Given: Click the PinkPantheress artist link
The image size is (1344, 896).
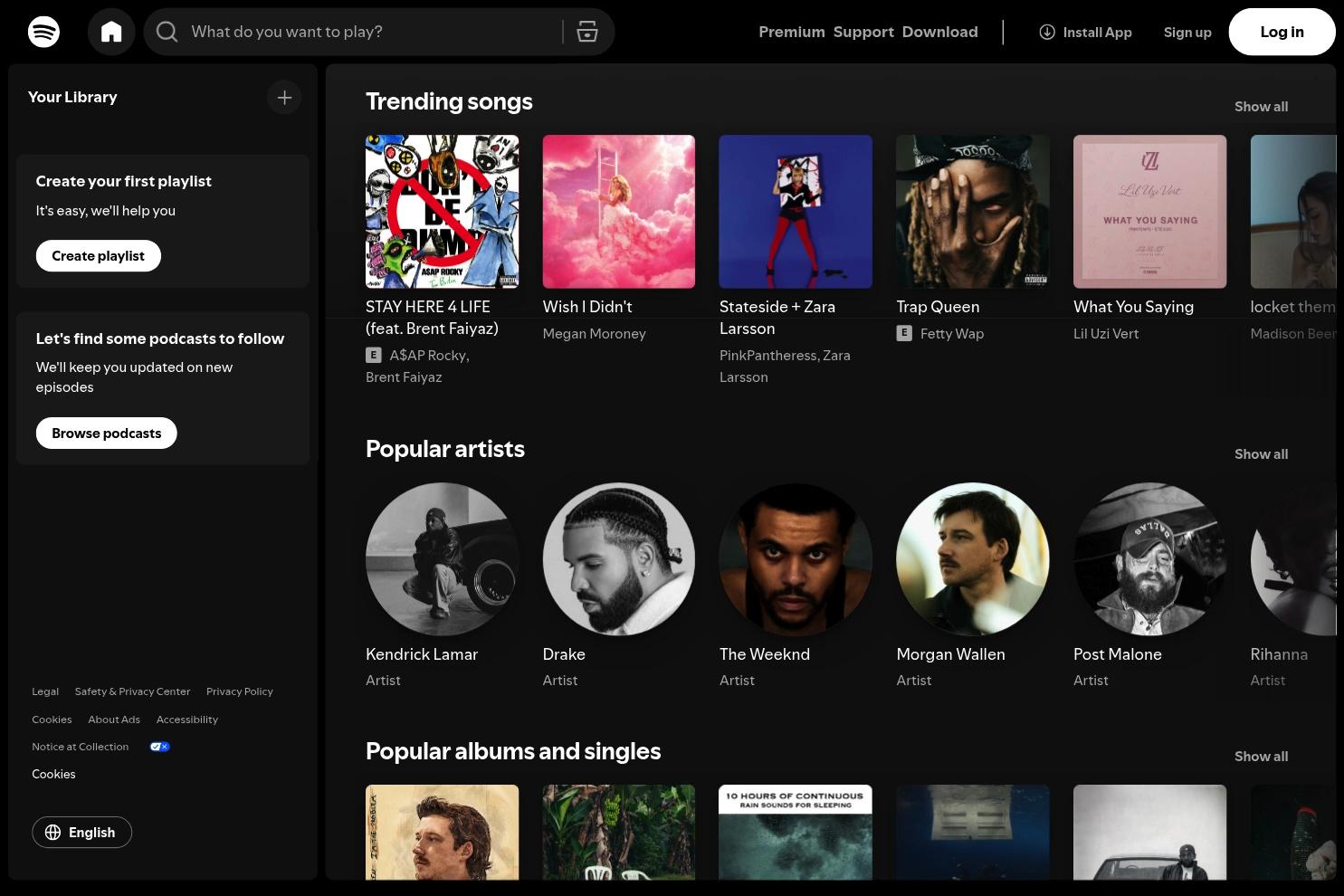Looking at the screenshot, I should 767,356.
